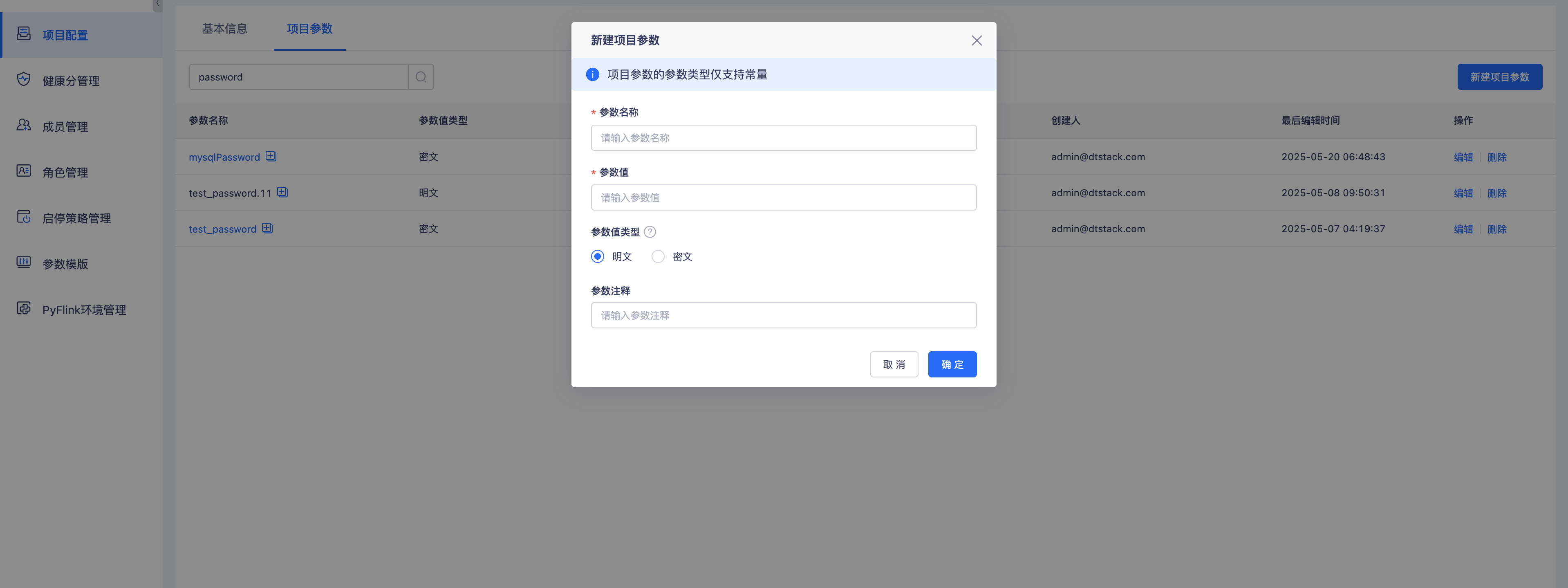Select the 密文 radio option
This screenshot has width=1568, height=588.
658,257
